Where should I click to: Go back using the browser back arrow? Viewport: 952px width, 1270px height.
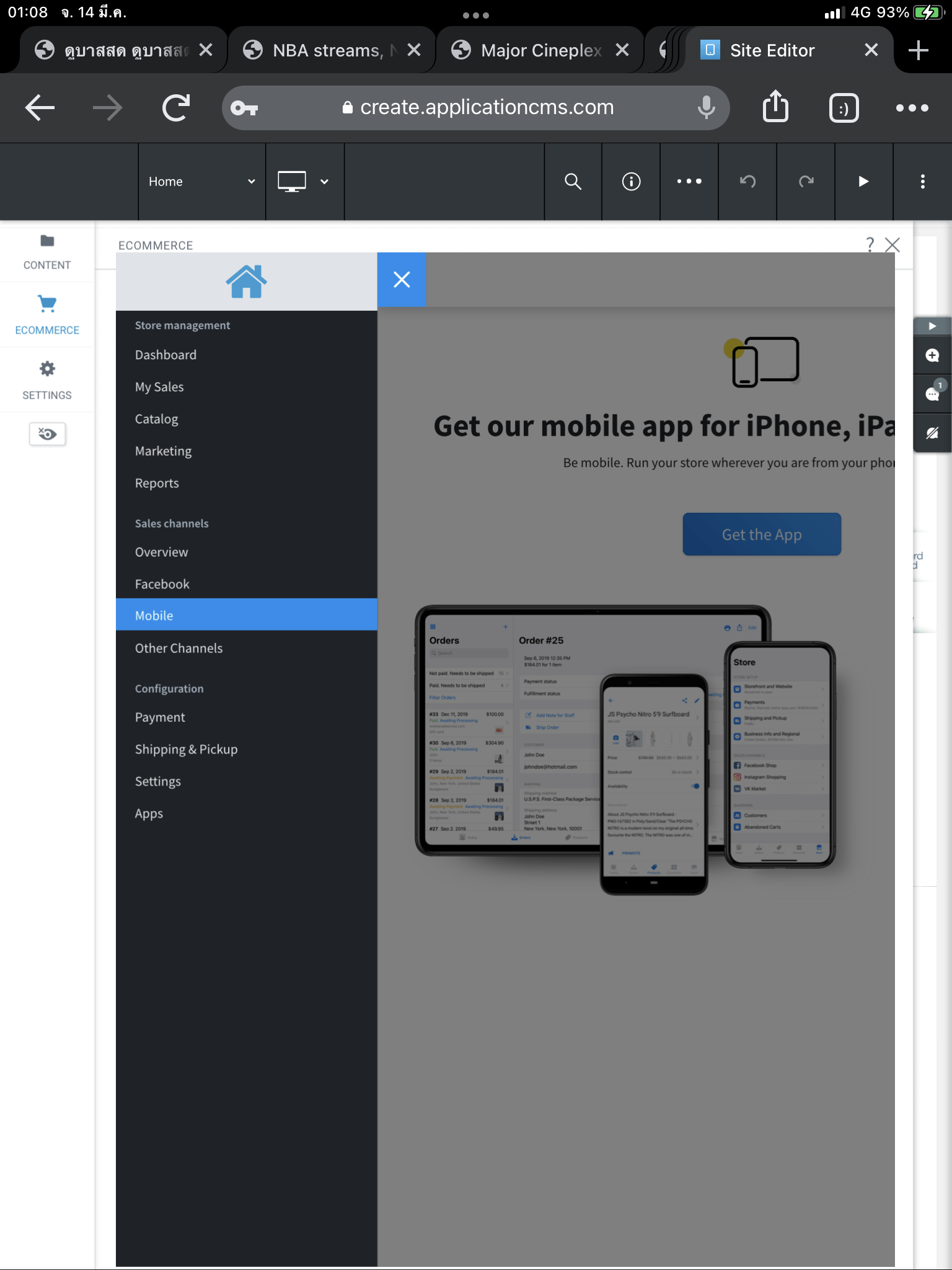pos(40,108)
